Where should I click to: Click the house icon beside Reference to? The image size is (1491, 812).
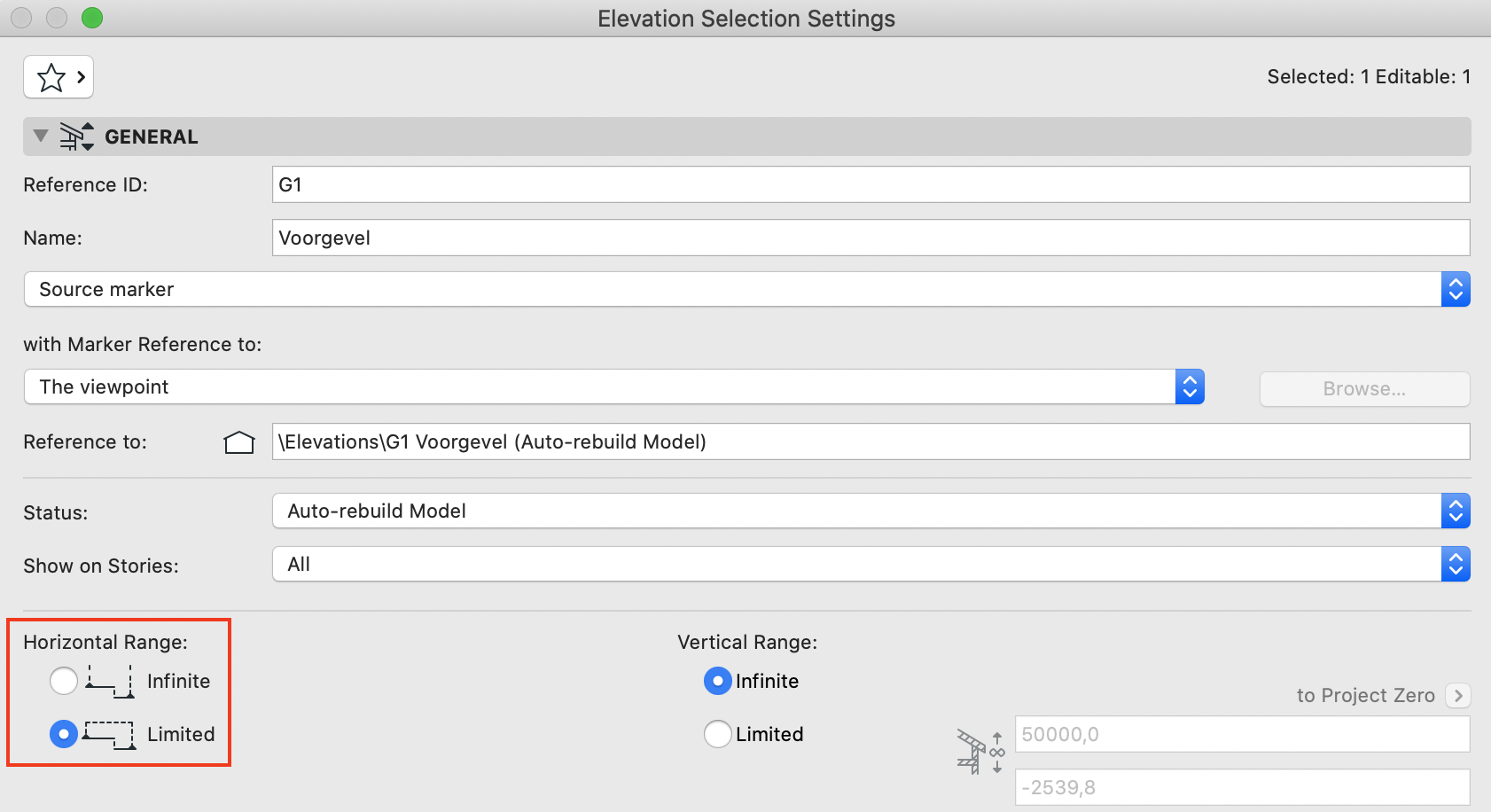[x=239, y=442]
